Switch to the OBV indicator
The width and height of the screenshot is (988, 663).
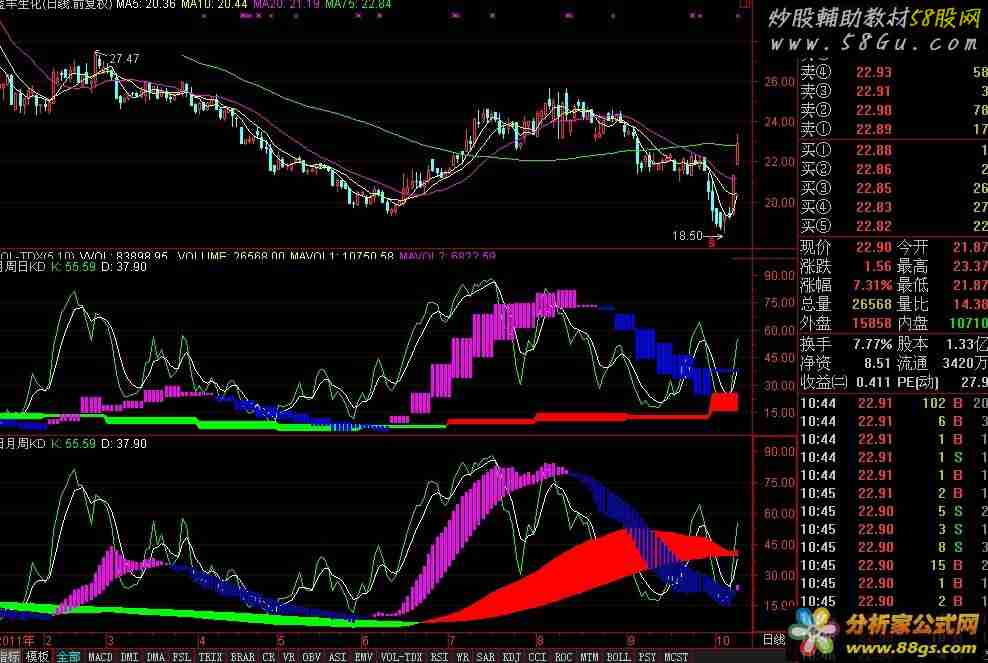(311, 657)
